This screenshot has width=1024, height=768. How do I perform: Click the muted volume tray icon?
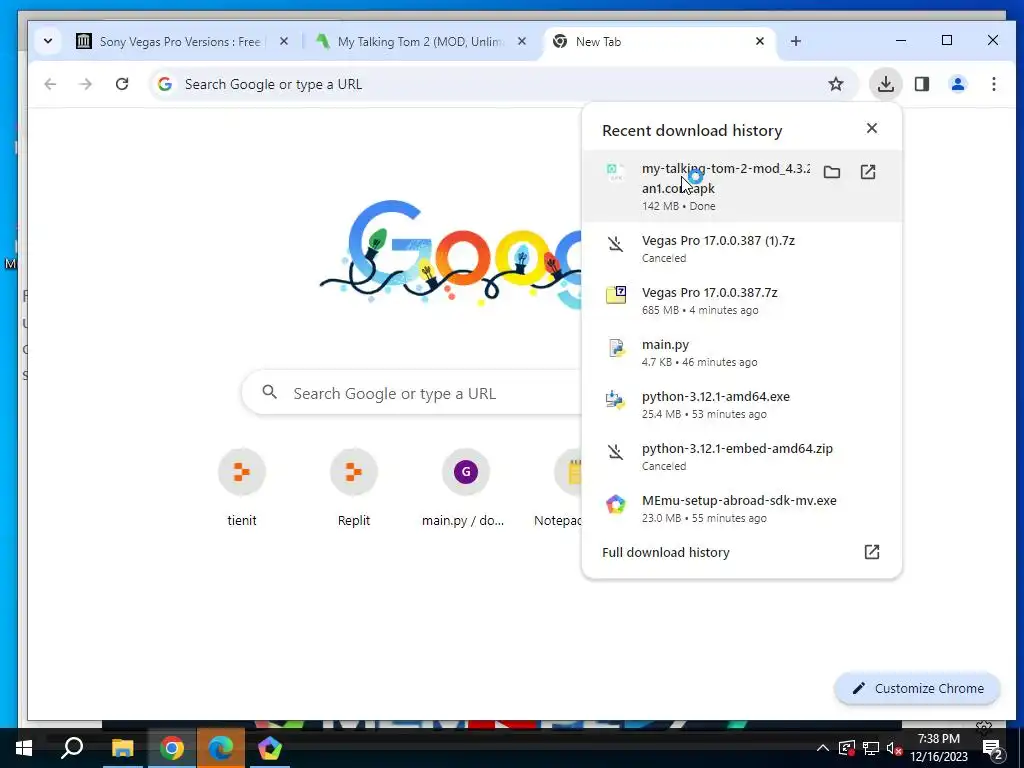[894, 748]
